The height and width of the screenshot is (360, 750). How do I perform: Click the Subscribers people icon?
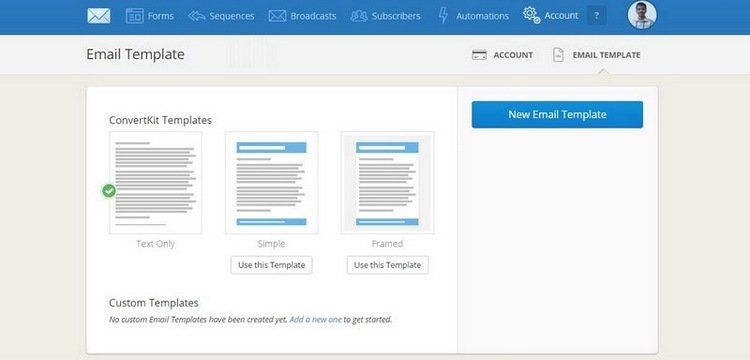coord(359,16)
